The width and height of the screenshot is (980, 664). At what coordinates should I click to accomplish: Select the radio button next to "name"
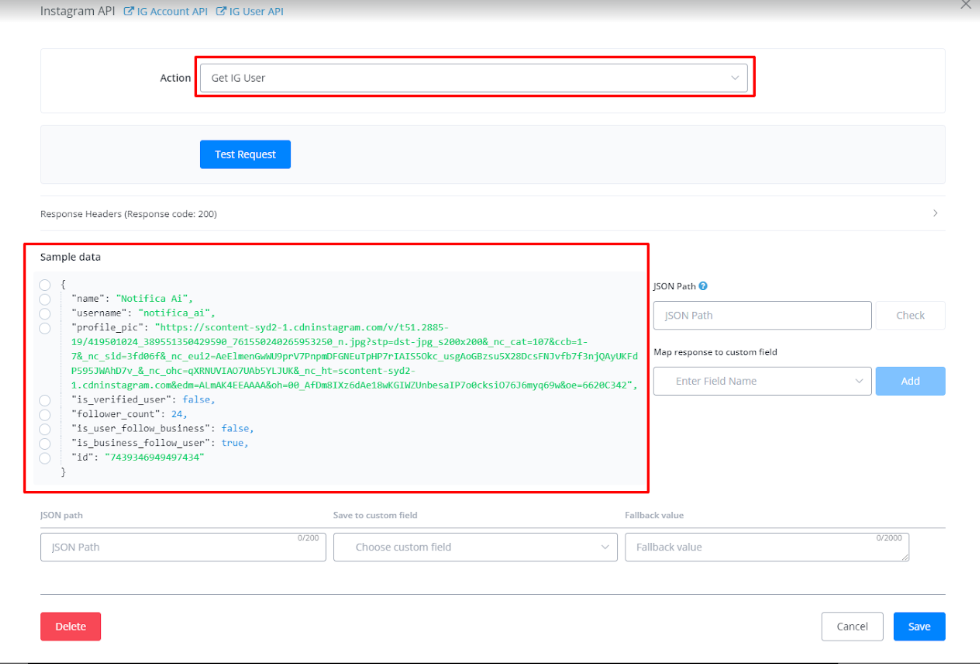coord(45,298)
